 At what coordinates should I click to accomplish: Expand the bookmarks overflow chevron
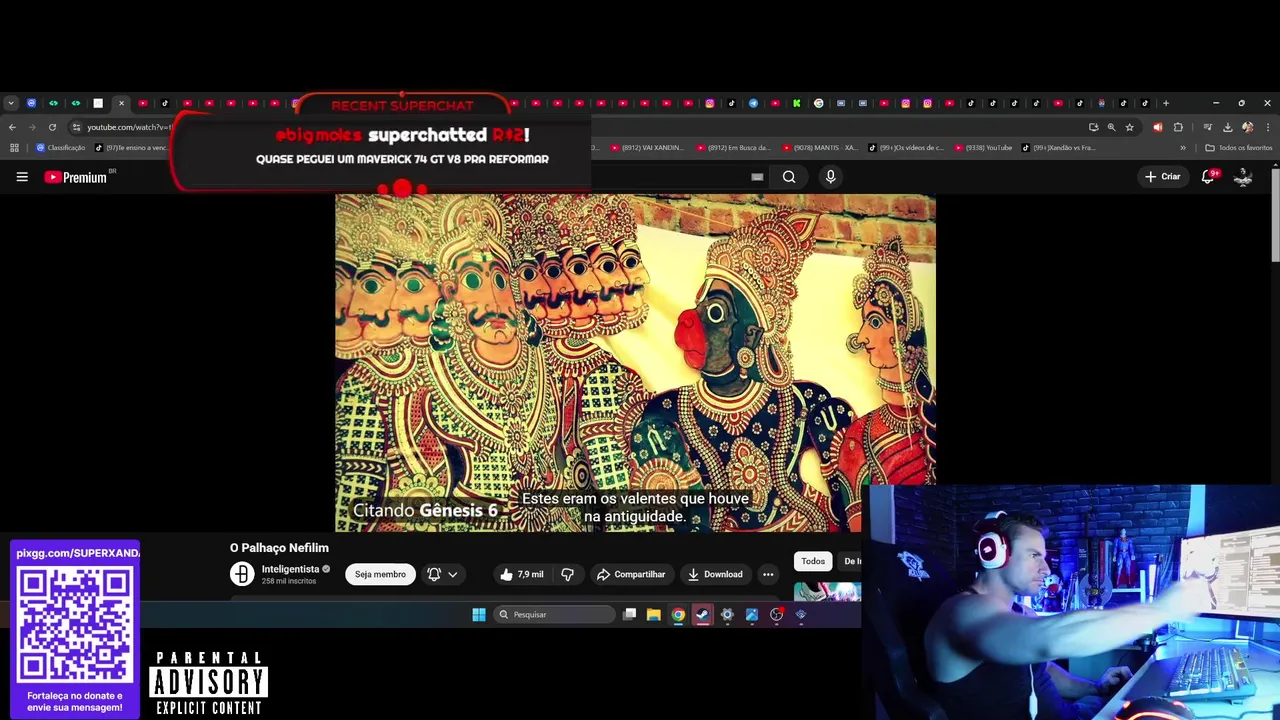click(1183, 148)
